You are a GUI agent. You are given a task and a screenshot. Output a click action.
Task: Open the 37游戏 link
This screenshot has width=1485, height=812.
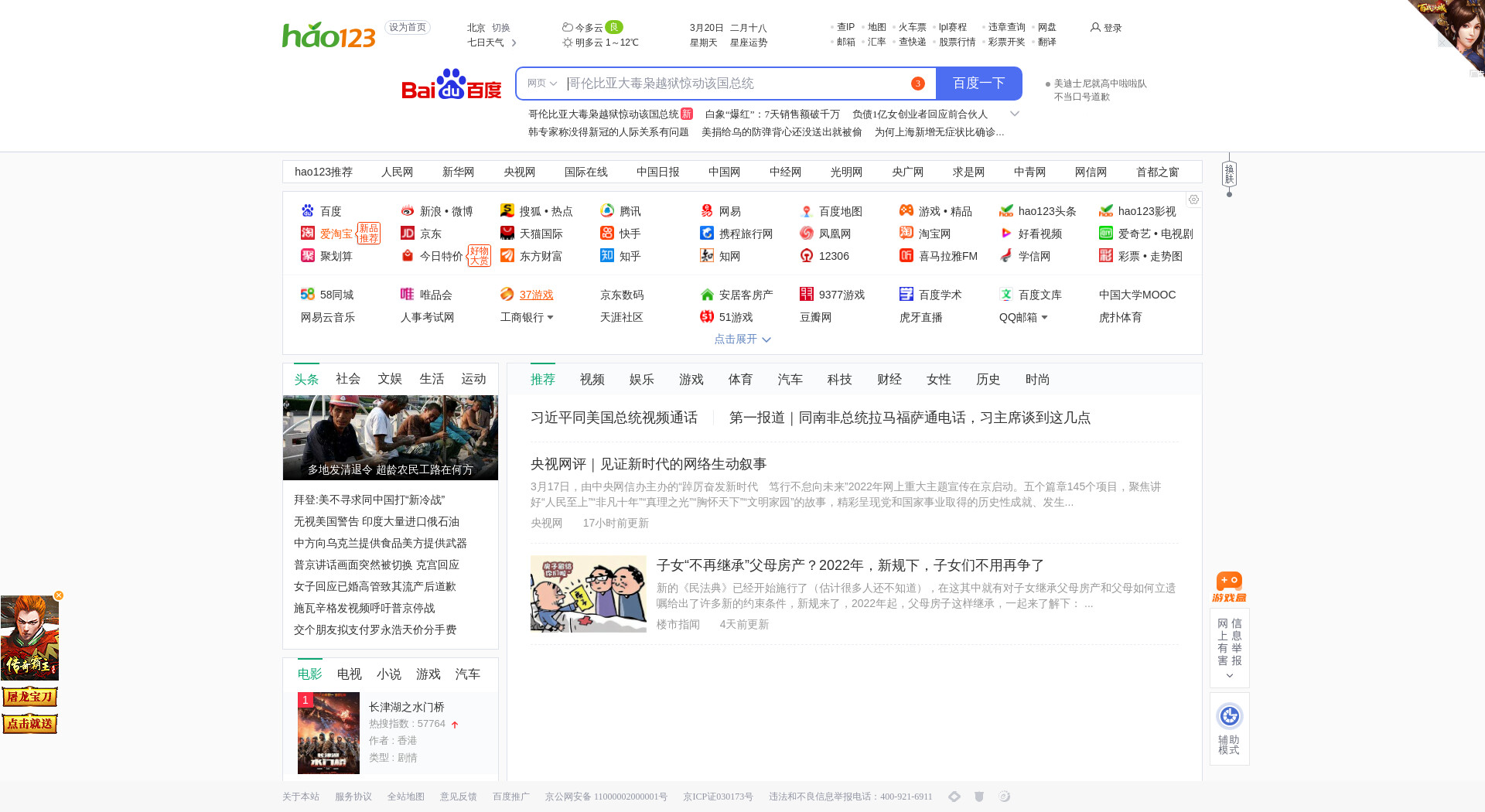(x=537, y=295)
